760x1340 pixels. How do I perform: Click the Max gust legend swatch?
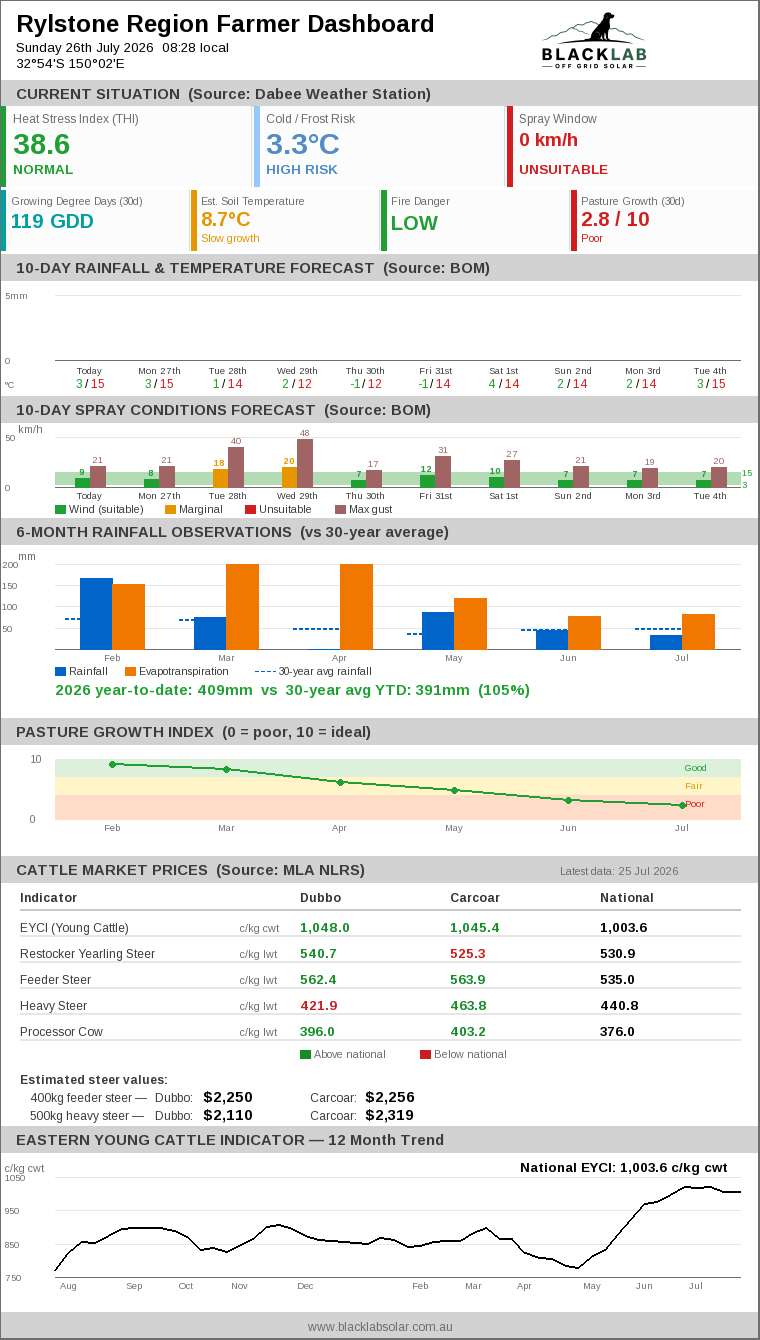(x=340, y=509)
